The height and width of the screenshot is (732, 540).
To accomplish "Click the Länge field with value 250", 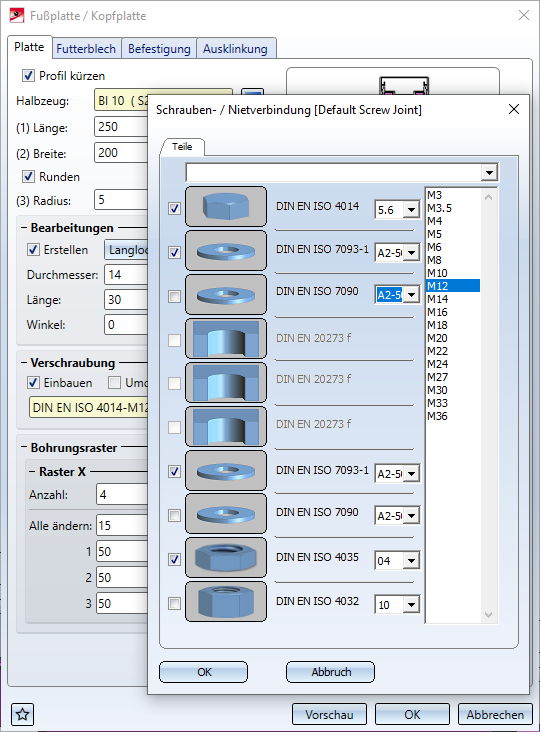I will point(121,127).
